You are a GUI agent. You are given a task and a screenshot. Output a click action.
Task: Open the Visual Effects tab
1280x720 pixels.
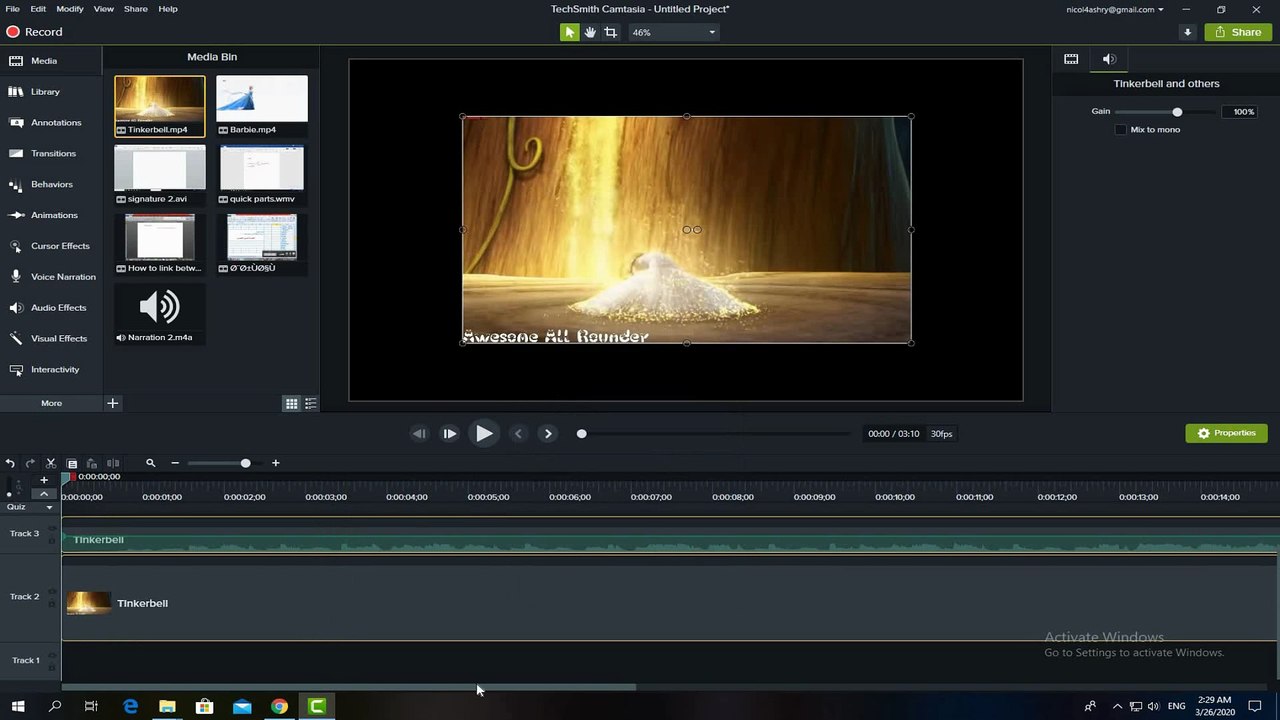coord(51,339)
